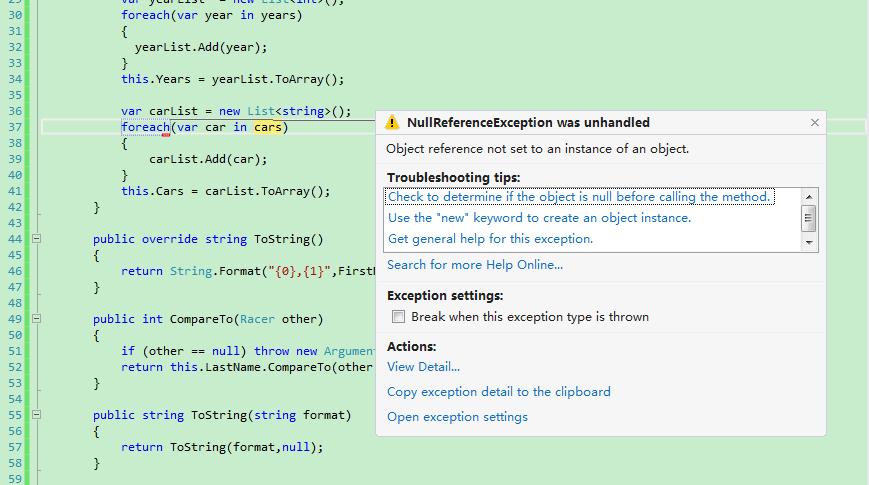The width and height of the screenshot is (869, 485).
Task: Click line number 37 in the gutter
Action: 14,127
